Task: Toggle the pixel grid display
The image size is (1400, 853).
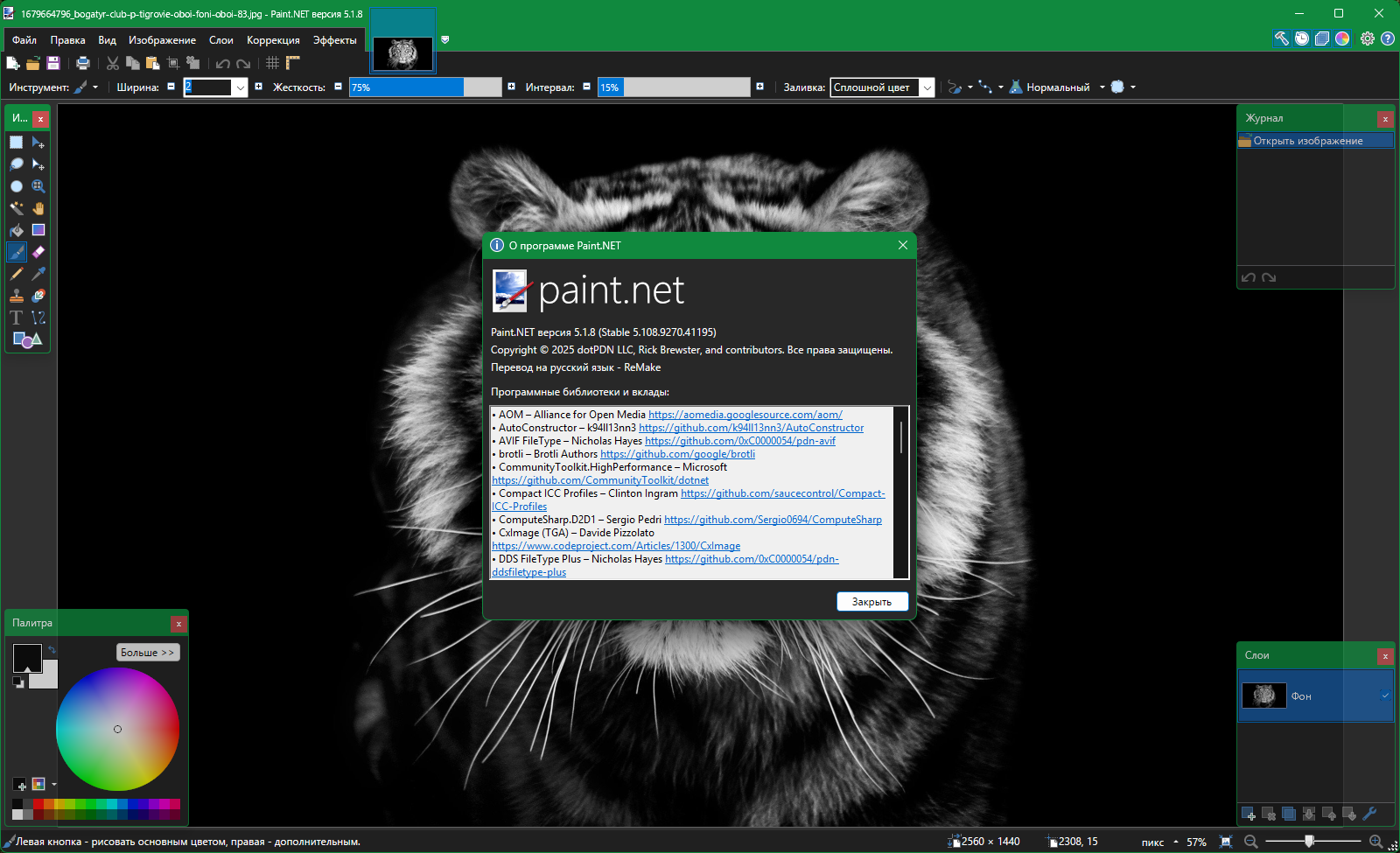Action: point(273,63)
